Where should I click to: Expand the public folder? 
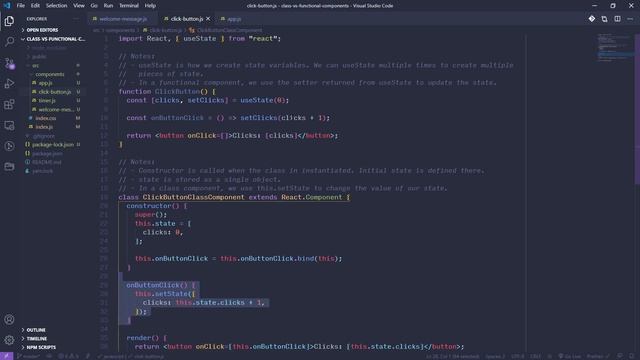click(x=39, y=57)
